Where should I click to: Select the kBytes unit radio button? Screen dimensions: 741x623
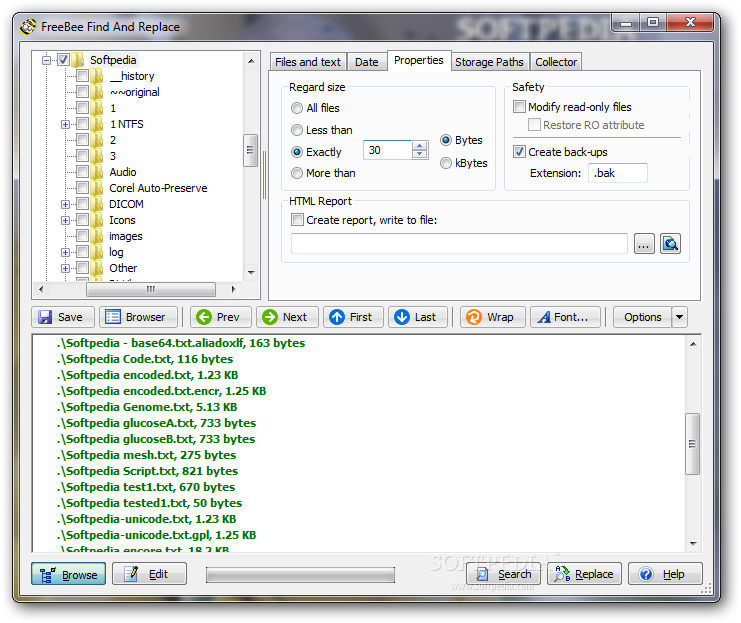pos(446,163)
